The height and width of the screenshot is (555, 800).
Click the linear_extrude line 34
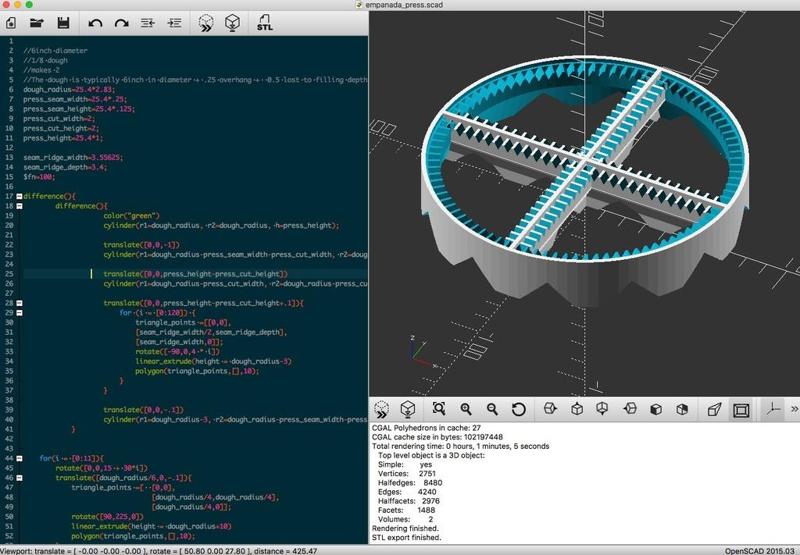point(213,361)
